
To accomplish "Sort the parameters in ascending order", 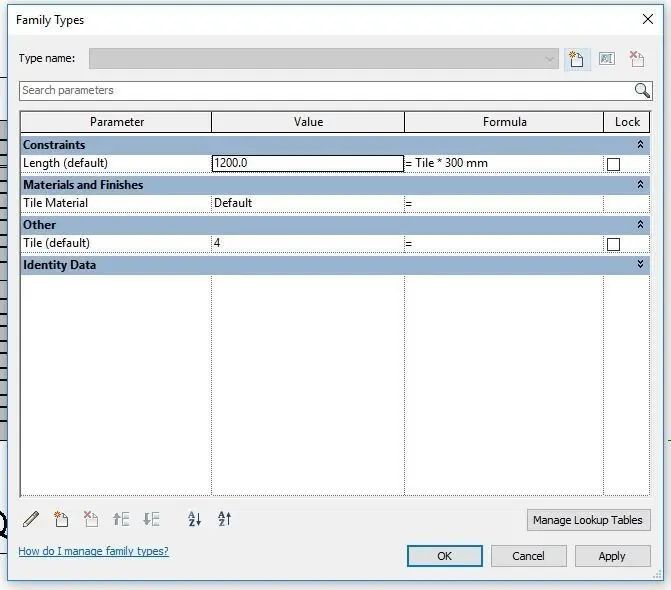I will [194, 519].
